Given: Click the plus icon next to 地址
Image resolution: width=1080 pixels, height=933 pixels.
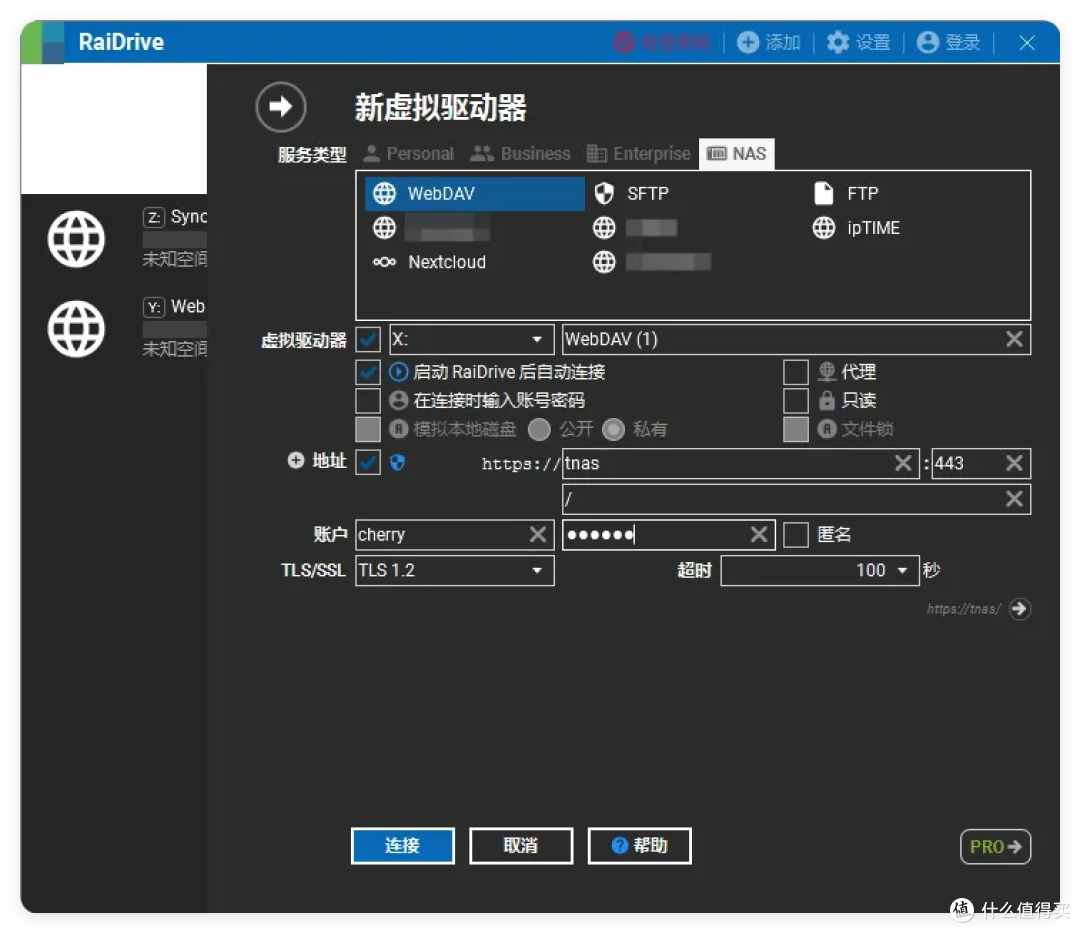Looking at the screenshot, I should click(x=295, y=461).
